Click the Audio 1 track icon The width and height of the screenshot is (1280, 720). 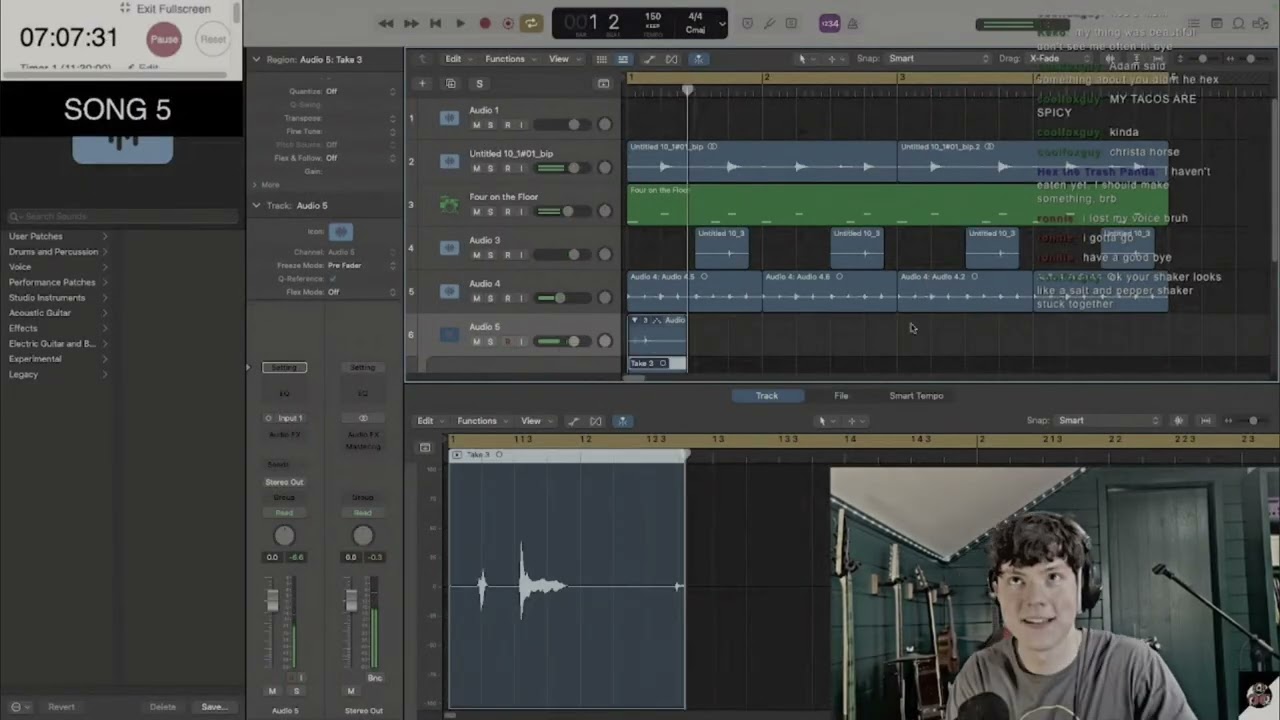pyautogui.click(x=450, y=118)
